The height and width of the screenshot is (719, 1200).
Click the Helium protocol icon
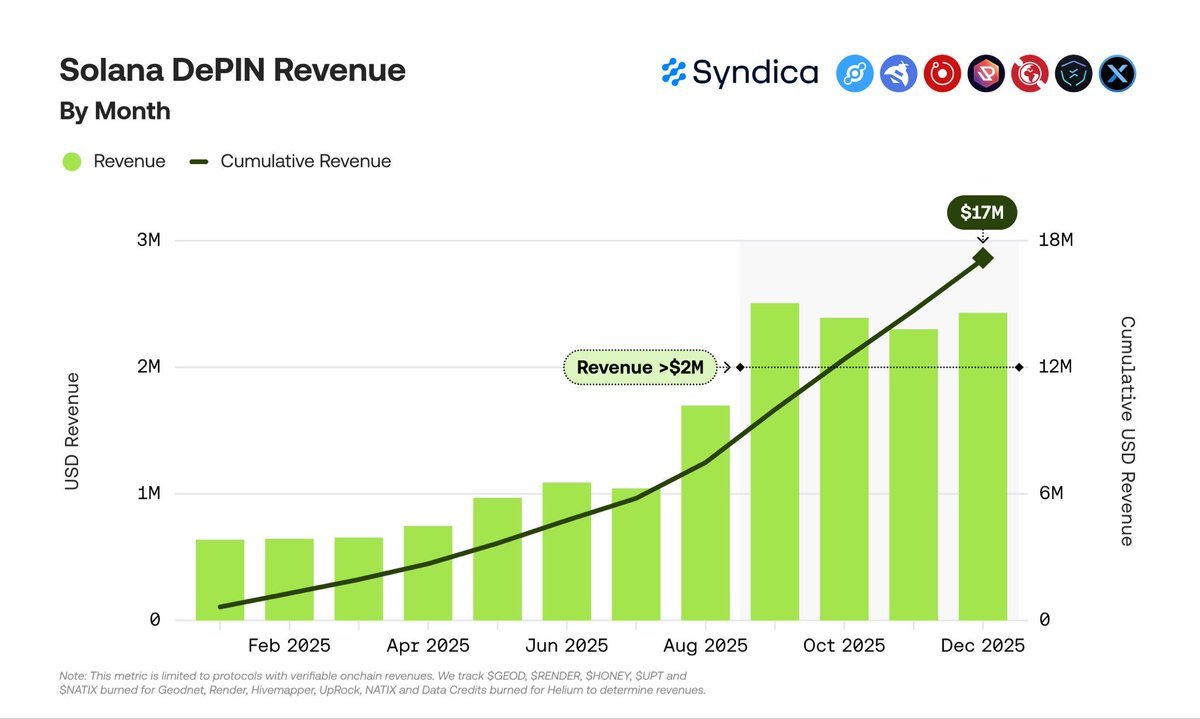pyautogui.click(x=855, y=73)
